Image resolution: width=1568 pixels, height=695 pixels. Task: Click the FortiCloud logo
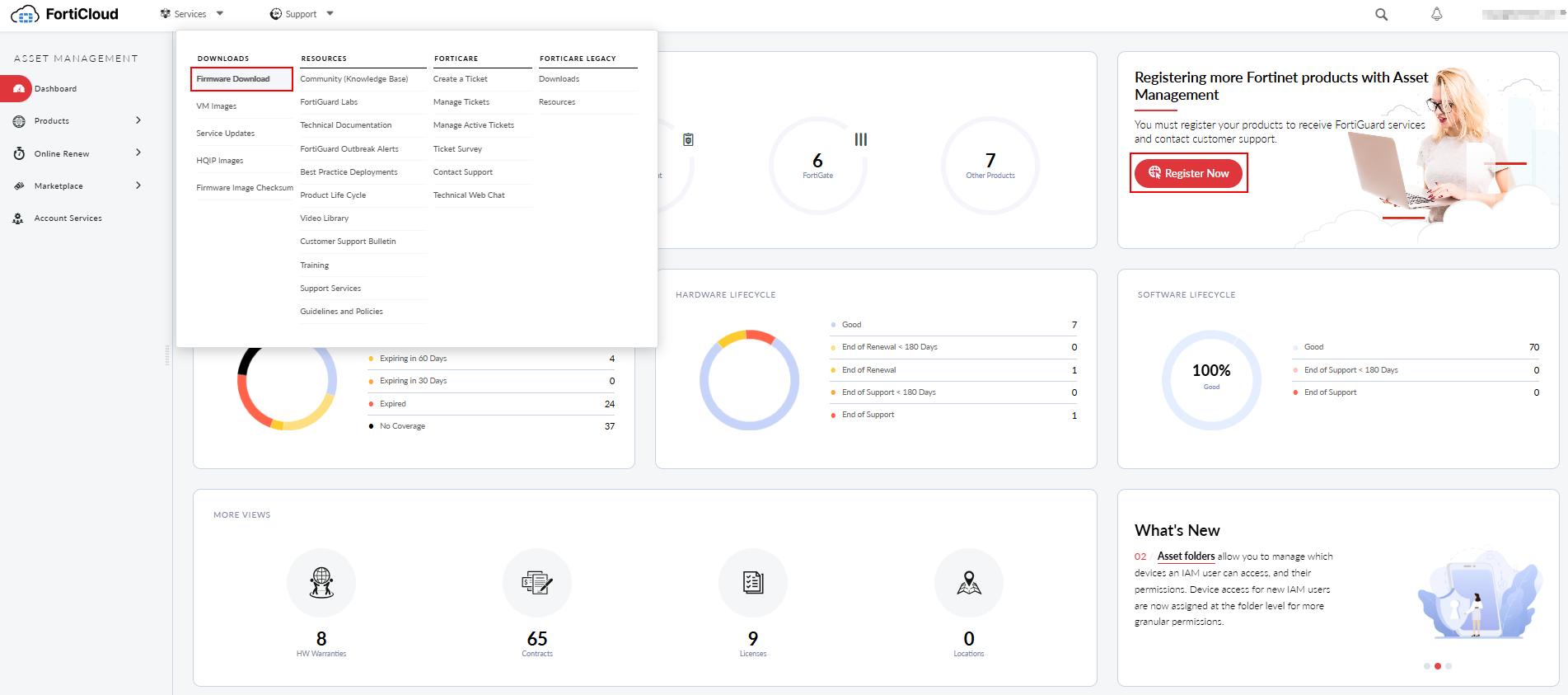64,14
